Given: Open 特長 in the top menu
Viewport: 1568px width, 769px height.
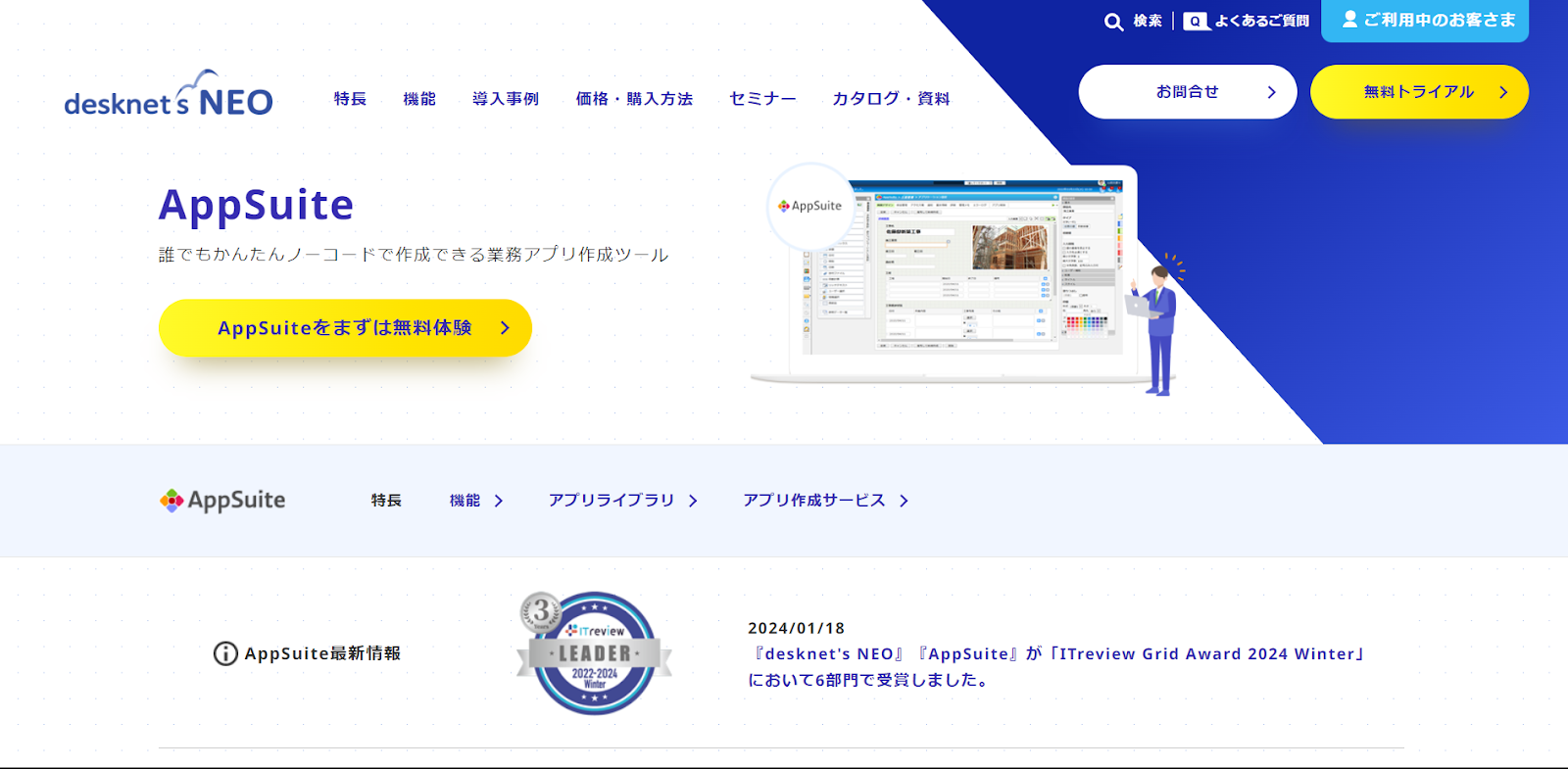Looking at the screenshot, I should (x=350, y=99).
